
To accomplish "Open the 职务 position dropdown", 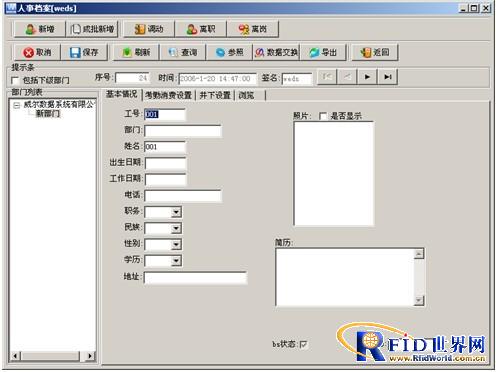I will pos(176,212).
